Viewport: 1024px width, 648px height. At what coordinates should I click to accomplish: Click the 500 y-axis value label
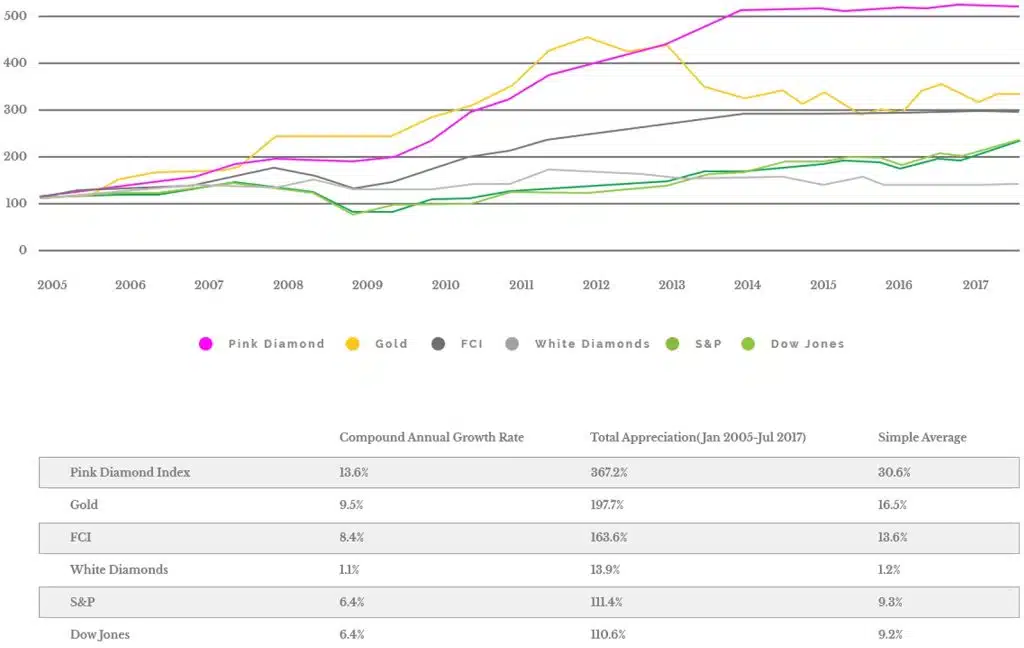pos(15,16)
